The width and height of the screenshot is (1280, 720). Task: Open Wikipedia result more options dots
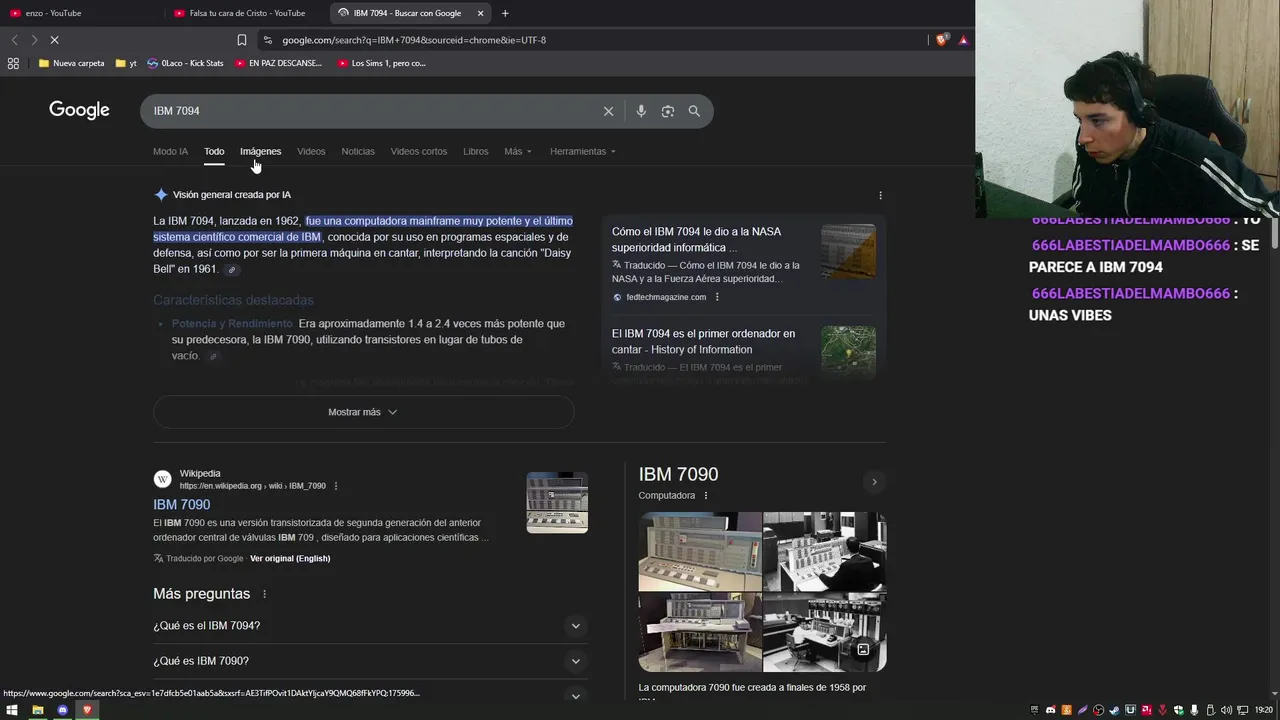point(336,486)
